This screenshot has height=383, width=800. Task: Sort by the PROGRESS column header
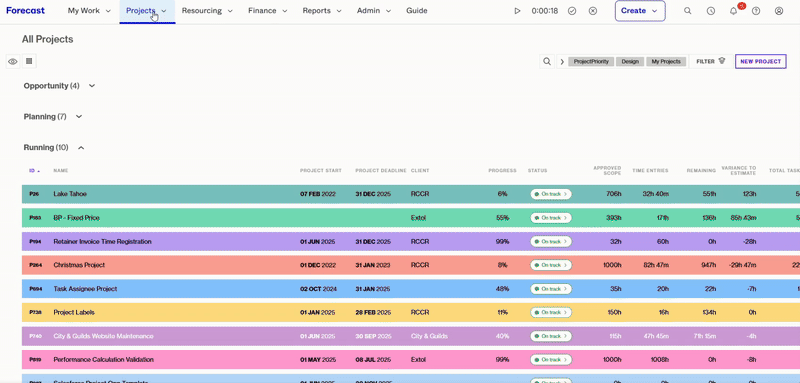(x=503, y=171)
